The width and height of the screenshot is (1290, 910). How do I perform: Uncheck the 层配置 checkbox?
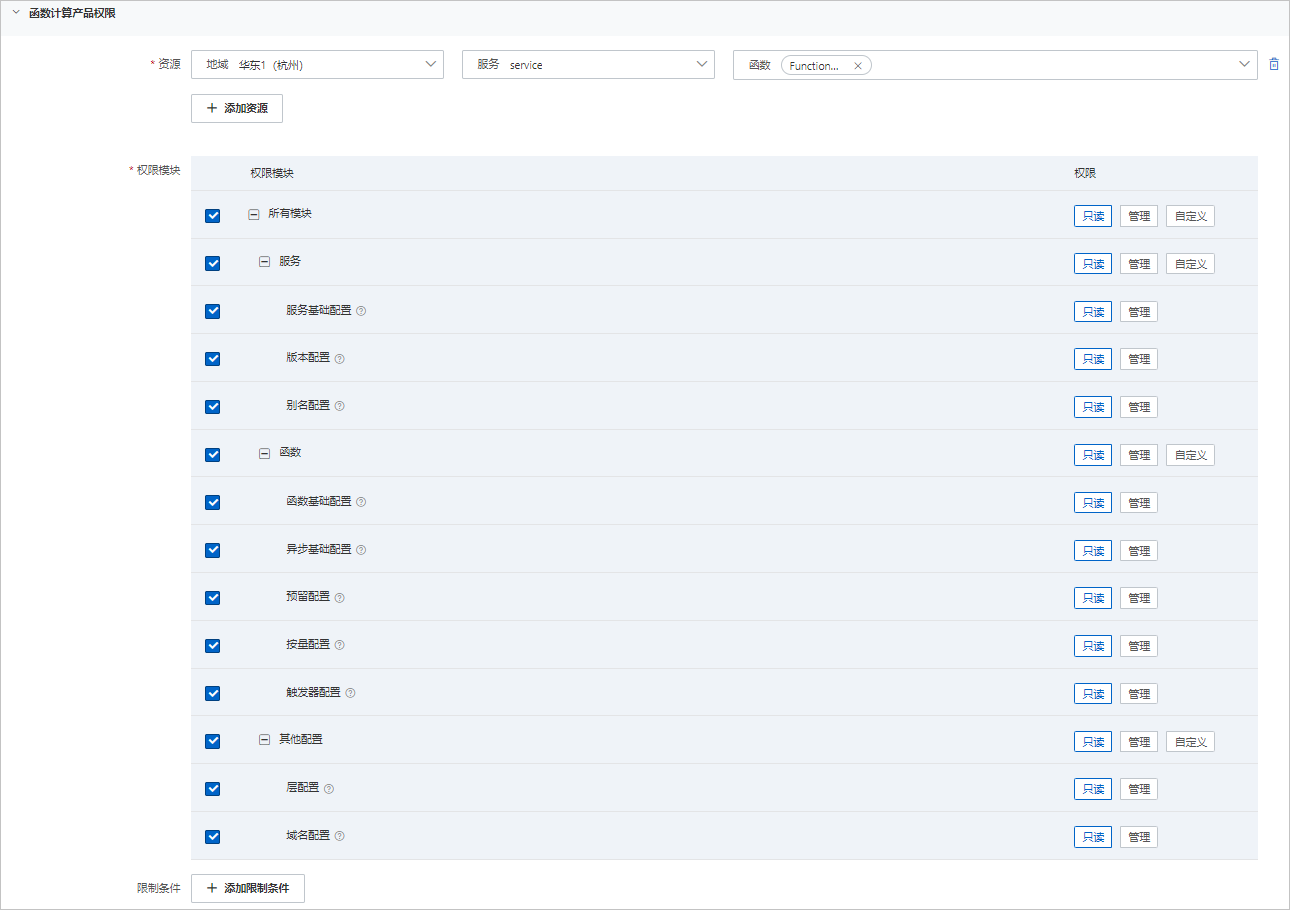[212, 788]
